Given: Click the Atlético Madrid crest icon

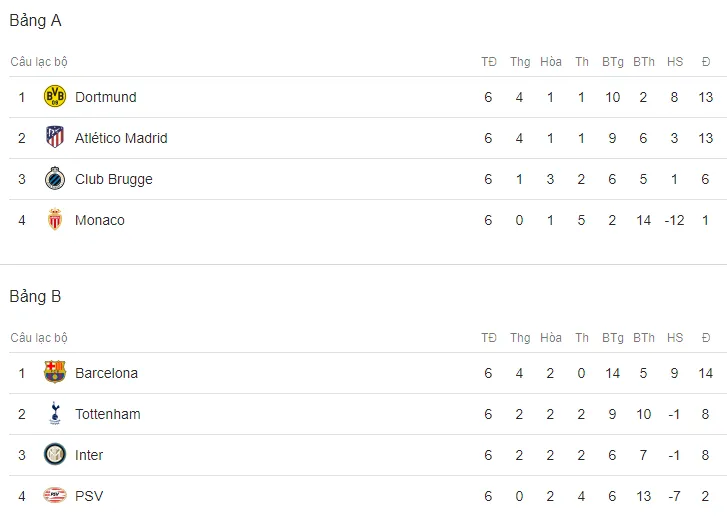Looking at the screenshot, I should pos(55,137).
